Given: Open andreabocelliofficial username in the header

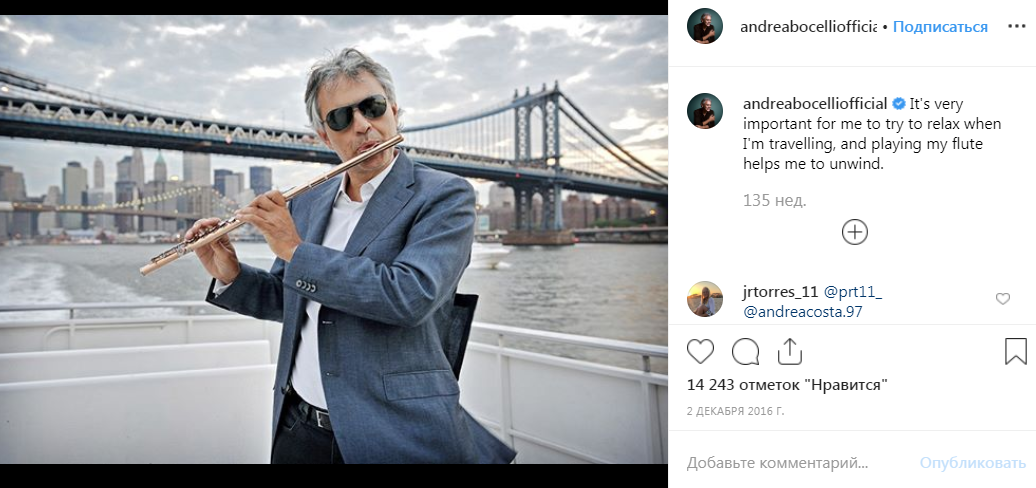Looking at the screenshot, I should click(x=808, y=27).
